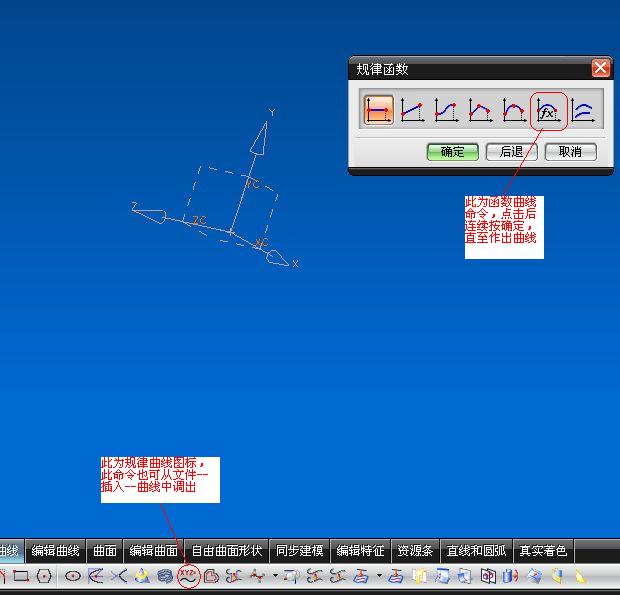Click the Offset Curve icon after first dropdown arrow
This screenshot has height=595, width=620.
292,576
